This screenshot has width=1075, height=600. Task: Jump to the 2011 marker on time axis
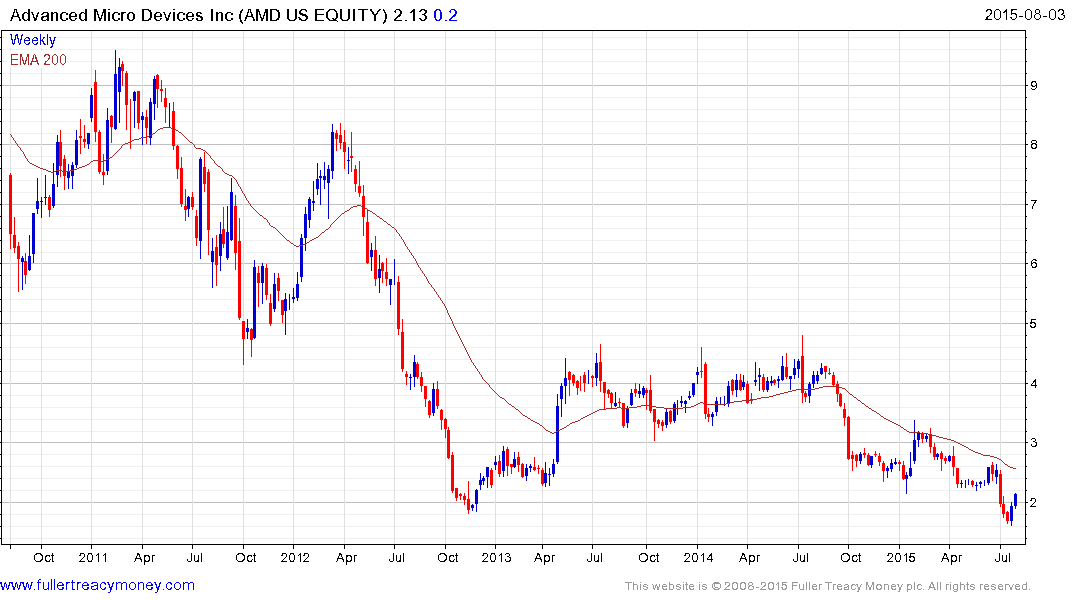tap(92, 557)
